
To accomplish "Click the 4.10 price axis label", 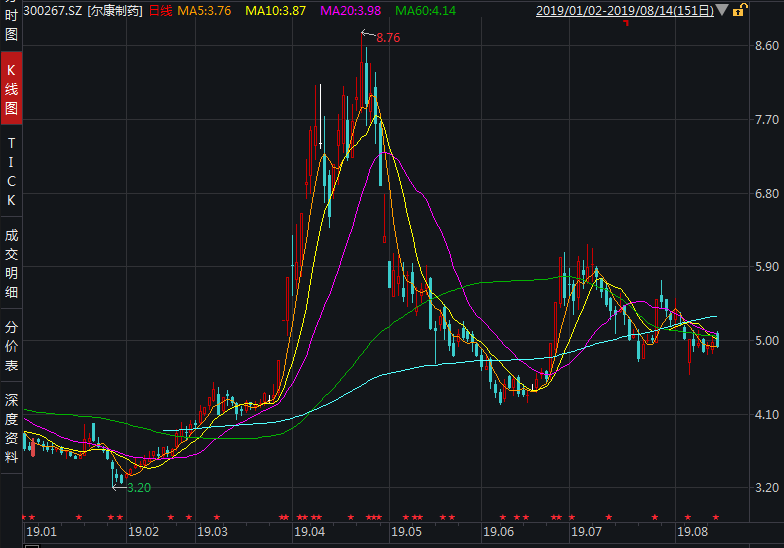I will pyautogui.click(x=767, y=414).
